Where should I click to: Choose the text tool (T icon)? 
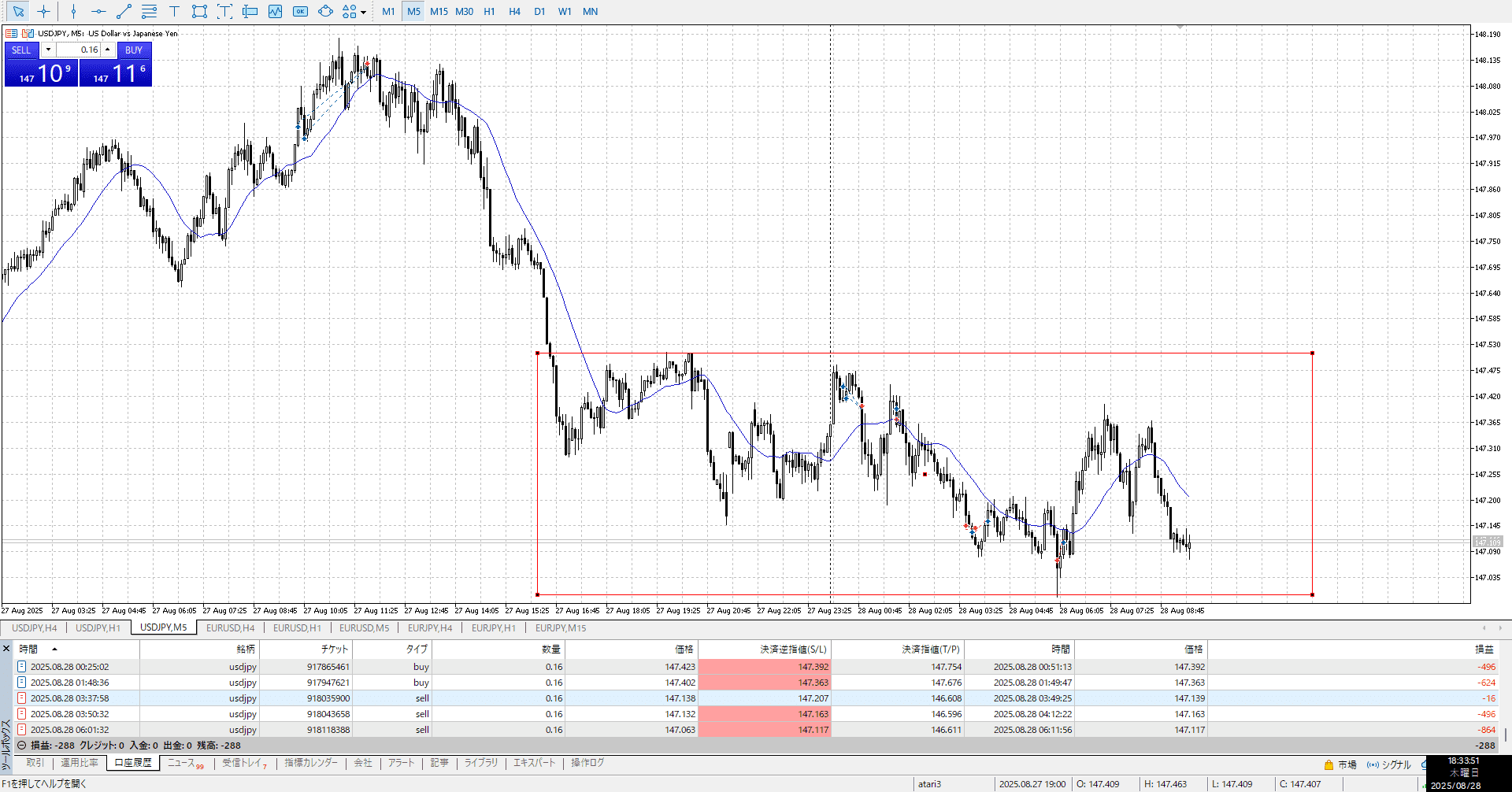pos(174,11)
